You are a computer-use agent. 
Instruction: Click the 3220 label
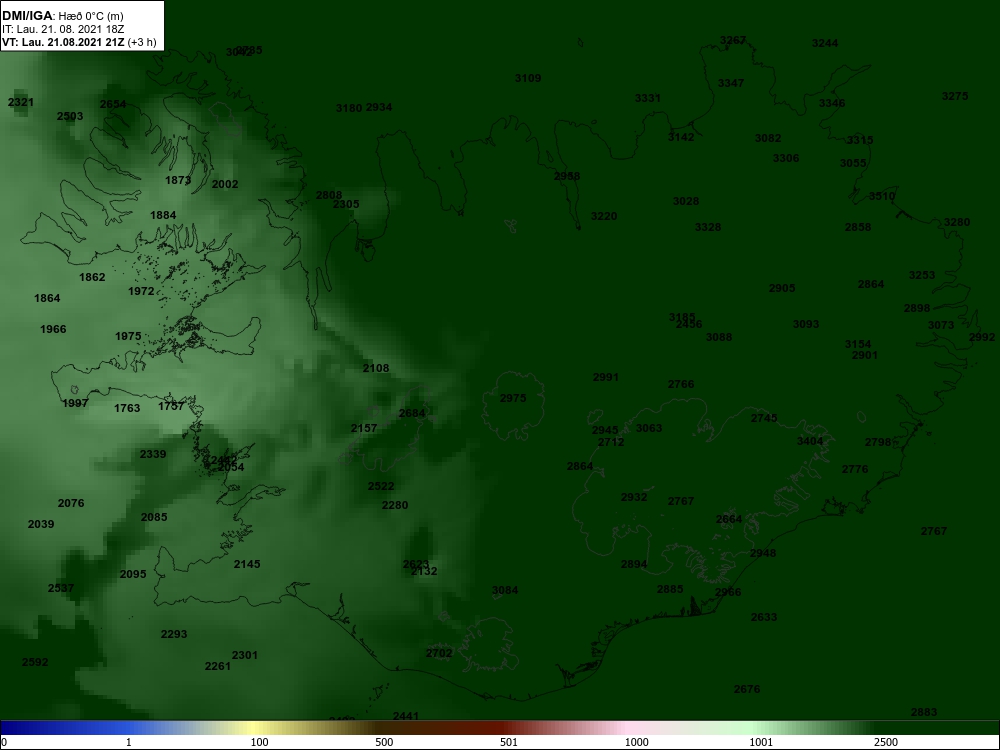(x=603, y=217)
